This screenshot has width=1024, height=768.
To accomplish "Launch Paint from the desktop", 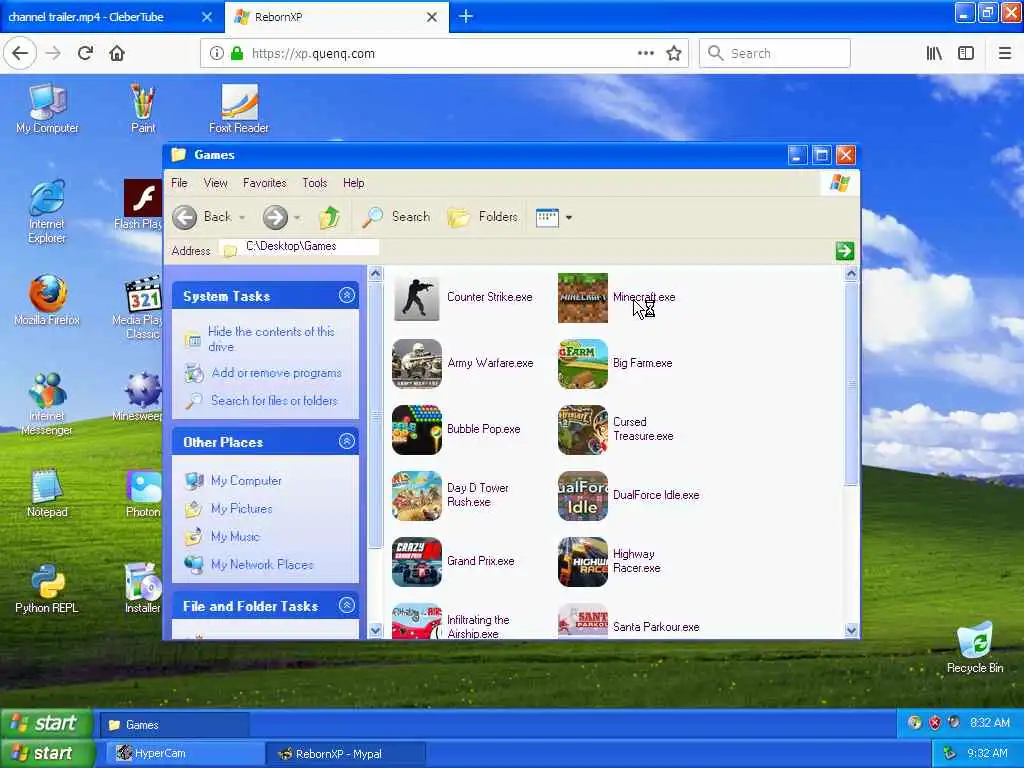I will click(x=143, y=108).
